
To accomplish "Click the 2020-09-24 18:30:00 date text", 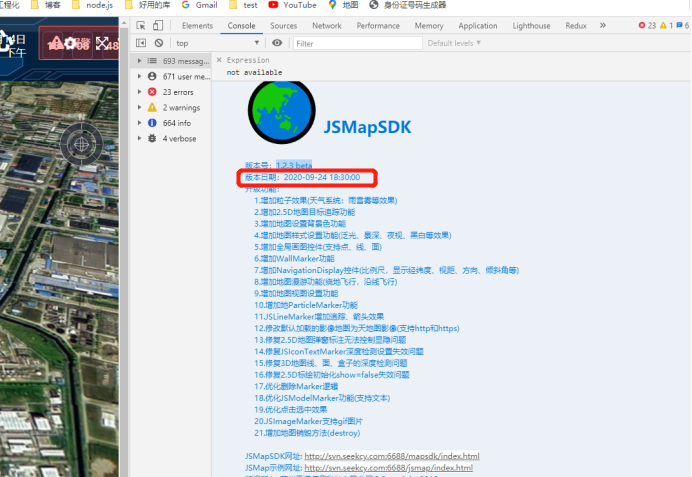I will (x=322, y=177).
